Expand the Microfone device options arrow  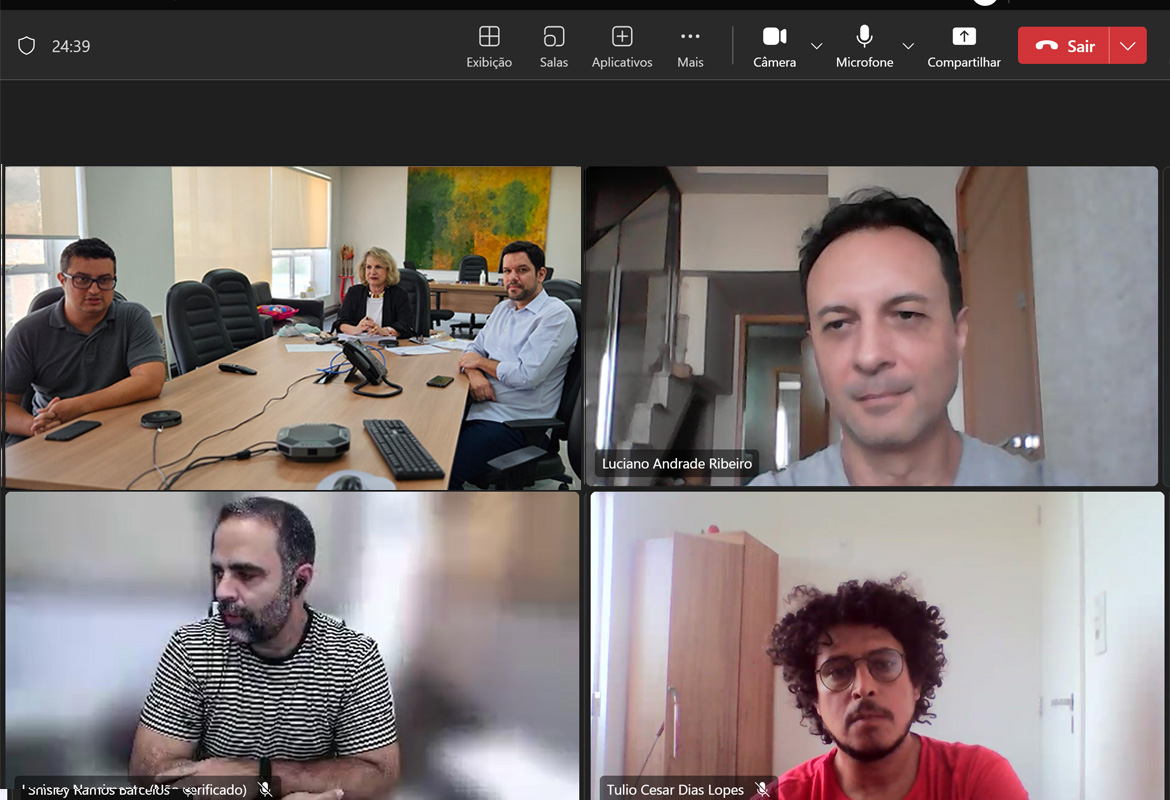(908, 46)
